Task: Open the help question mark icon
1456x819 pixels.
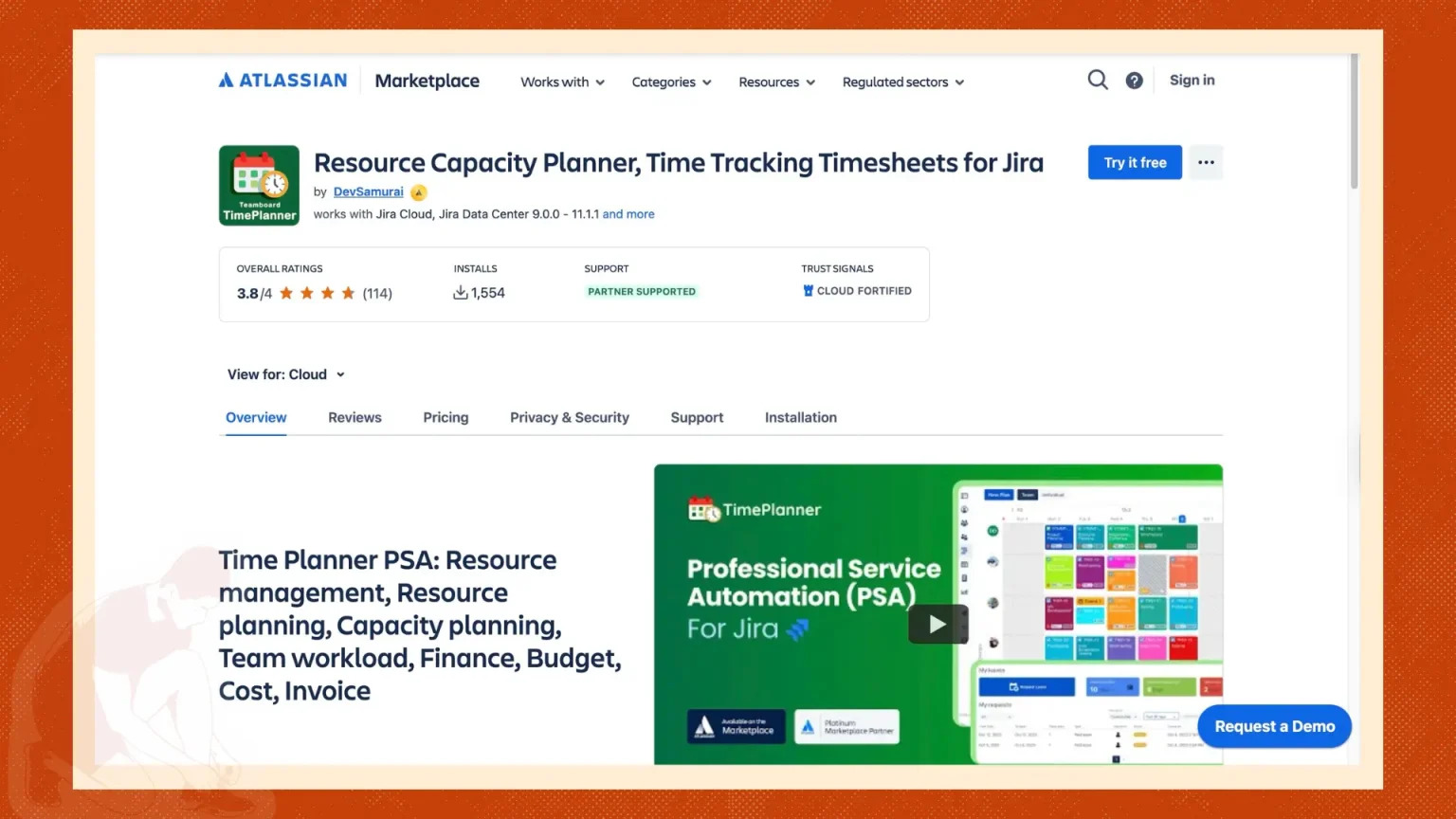Action: point(1134,81)
